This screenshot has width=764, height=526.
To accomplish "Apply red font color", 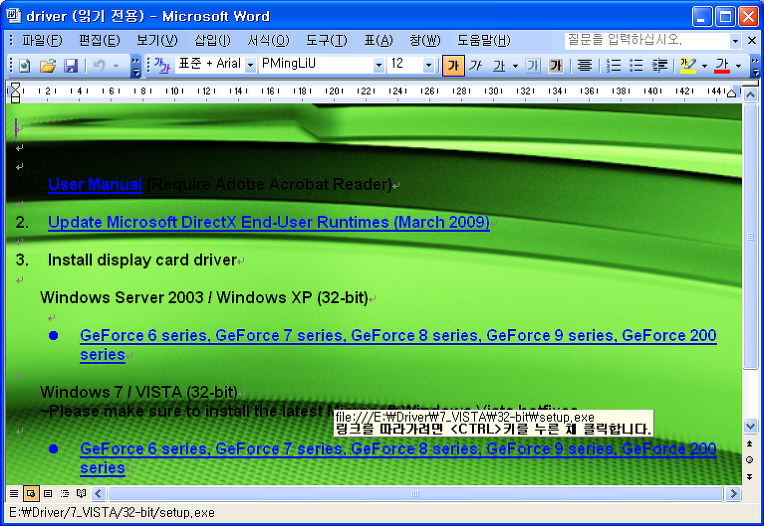I will [x=722, y=65].
